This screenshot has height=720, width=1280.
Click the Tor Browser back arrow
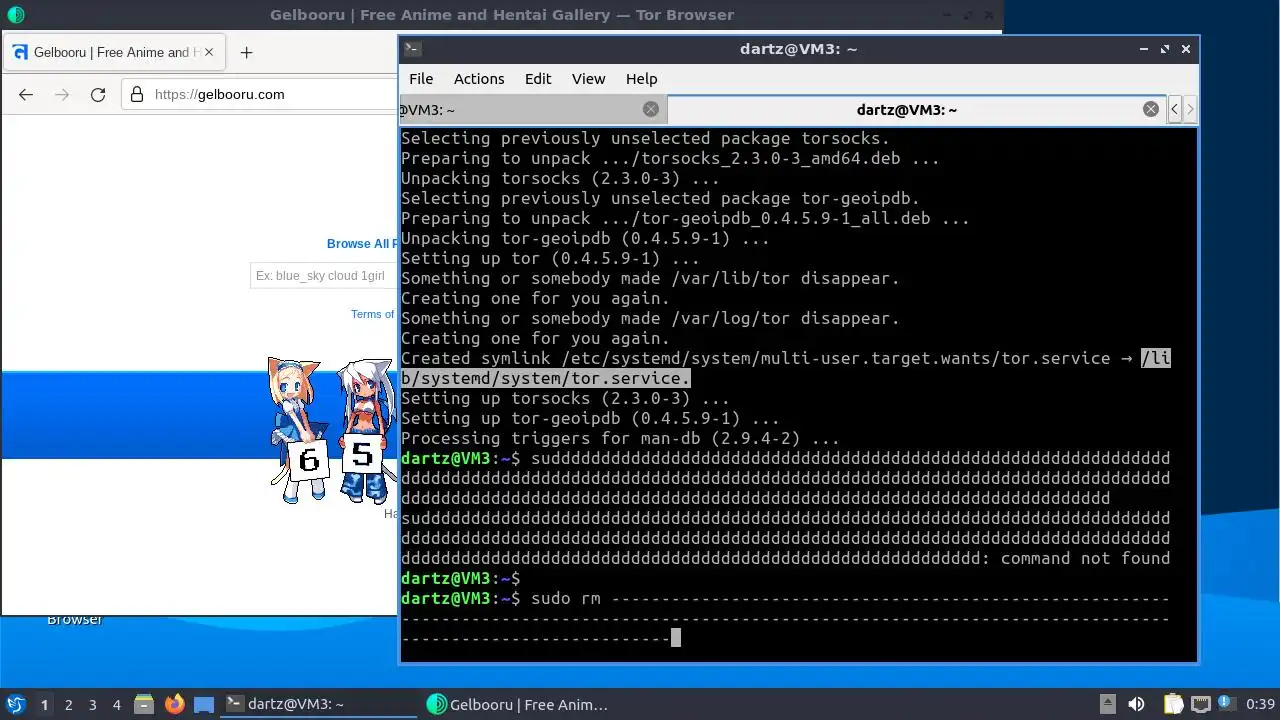26,94
